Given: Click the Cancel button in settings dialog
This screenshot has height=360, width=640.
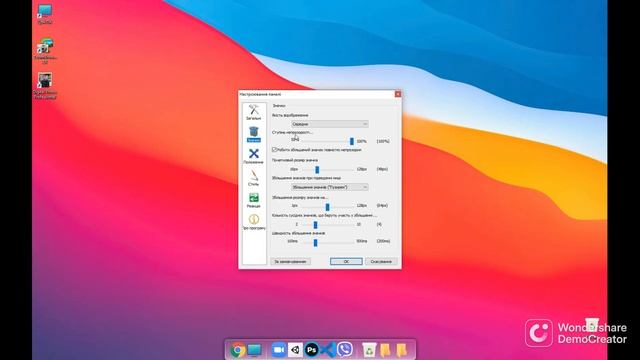Looking at the screenshot, I should pyautogui.click(x=381, y=261).
